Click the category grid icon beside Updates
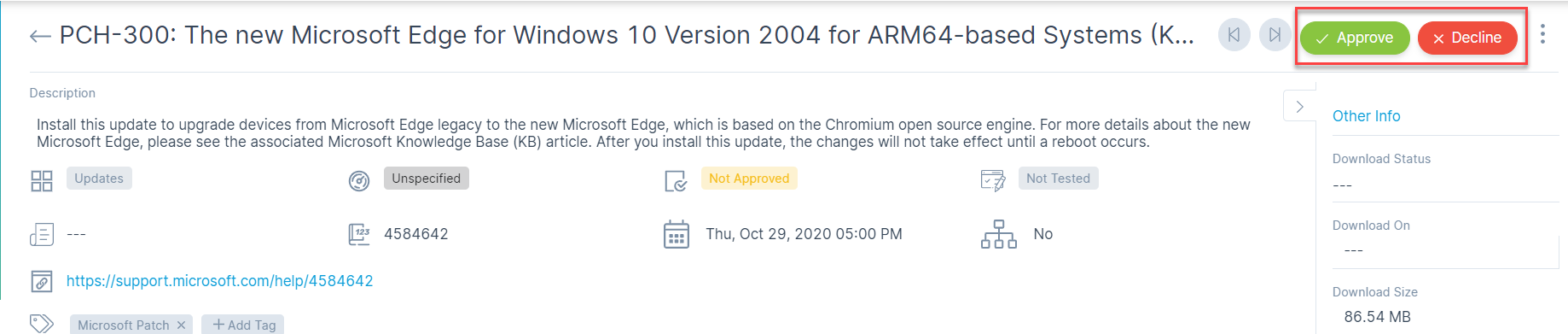Screen dimensions: 1568x334 tap(42, 180)
